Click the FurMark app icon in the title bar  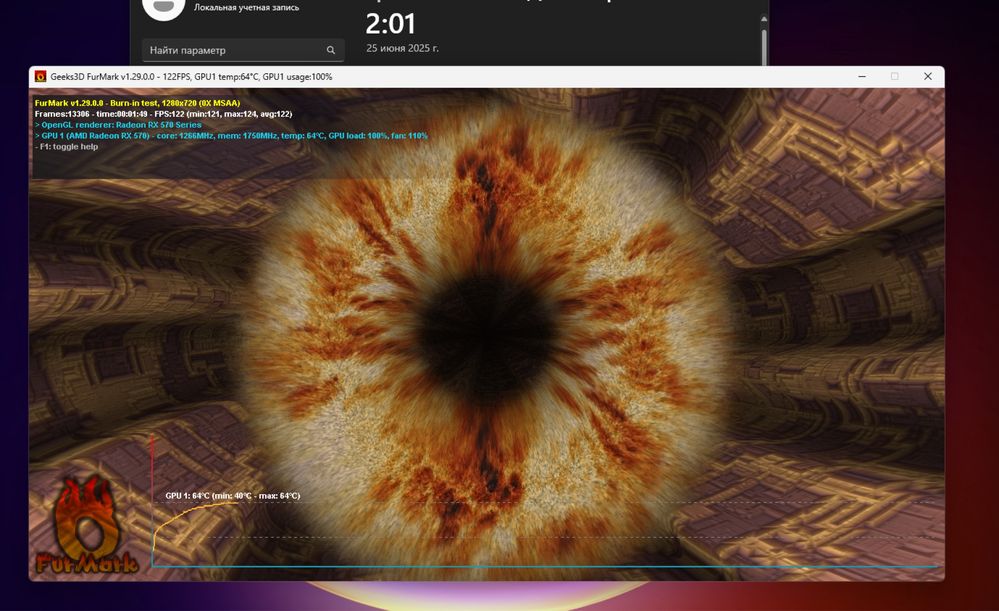40,76
